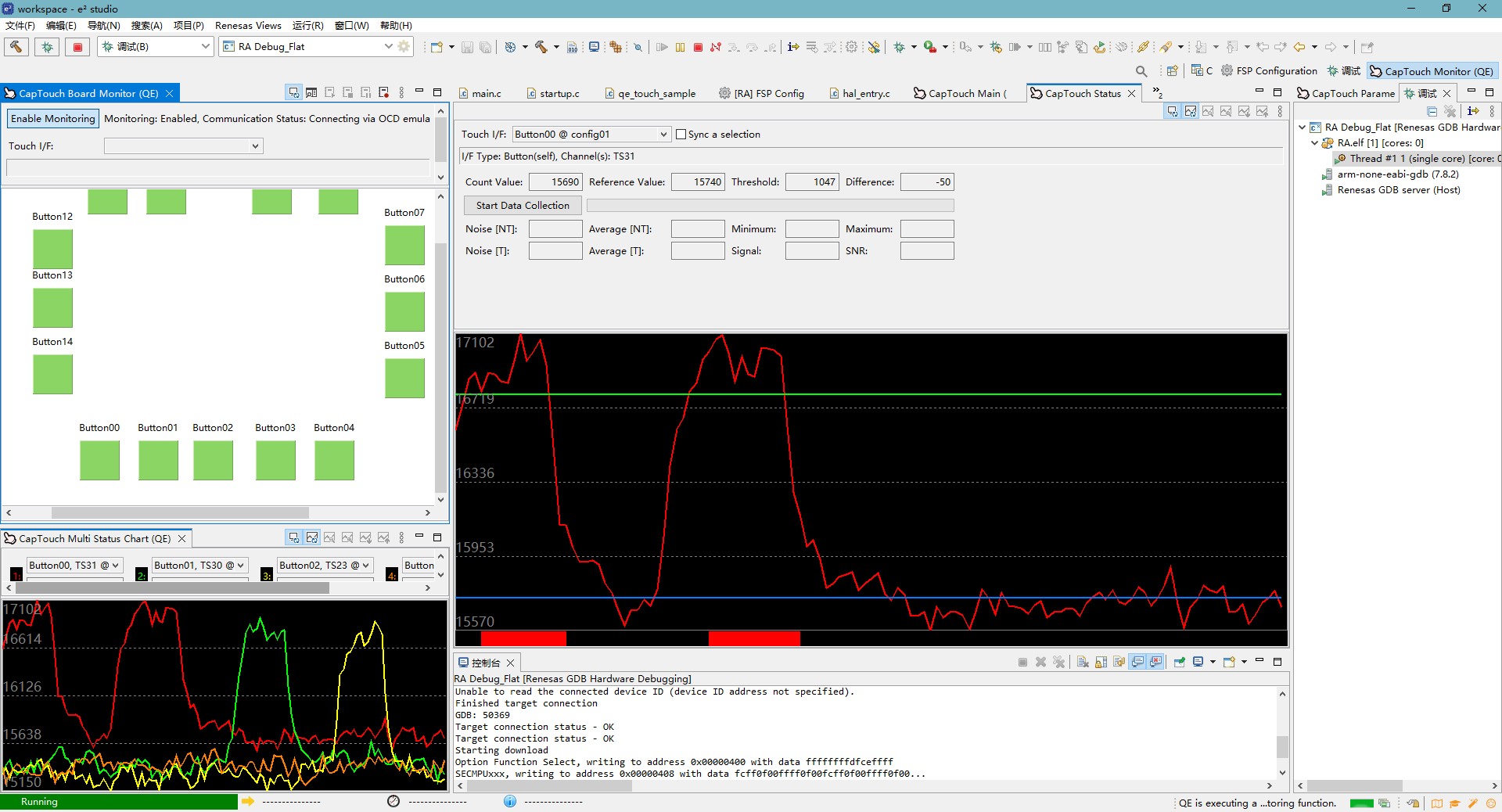
Task: Click the Button13 green pad
Action: click(x=52, y=307)
